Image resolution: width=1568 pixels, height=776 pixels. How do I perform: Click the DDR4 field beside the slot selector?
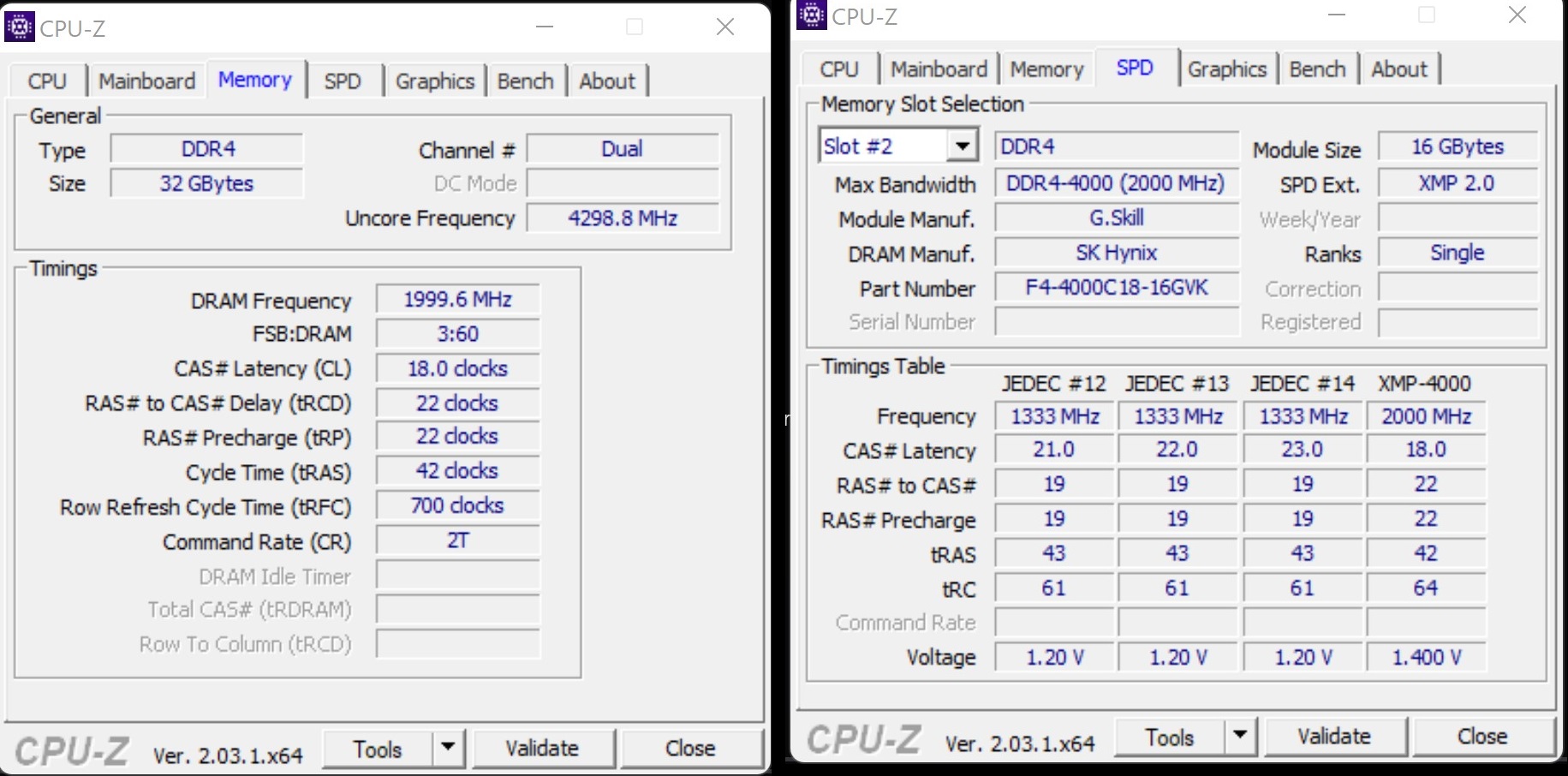[x=1117, y=146]
